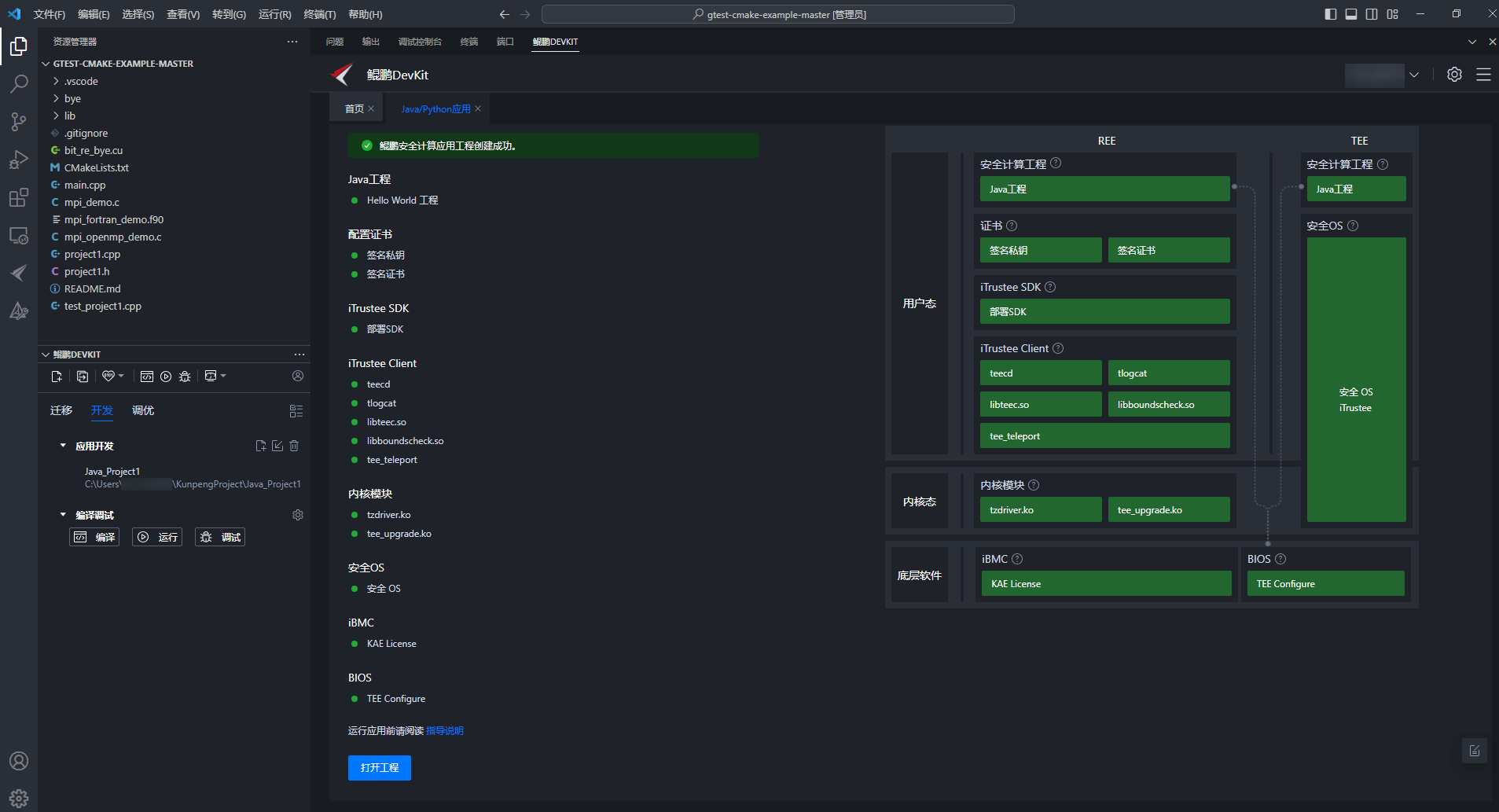
Task: Click user account icon in DevKit sidebar
Action: pos(298,376)
